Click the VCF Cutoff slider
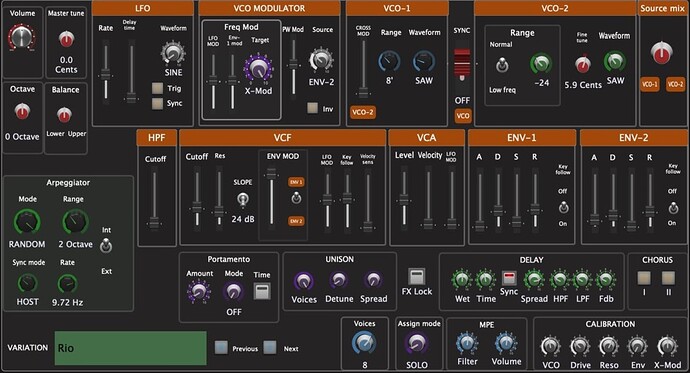Image resolution: width=690 pixels, height=373 pixels. tap(197, 198)
